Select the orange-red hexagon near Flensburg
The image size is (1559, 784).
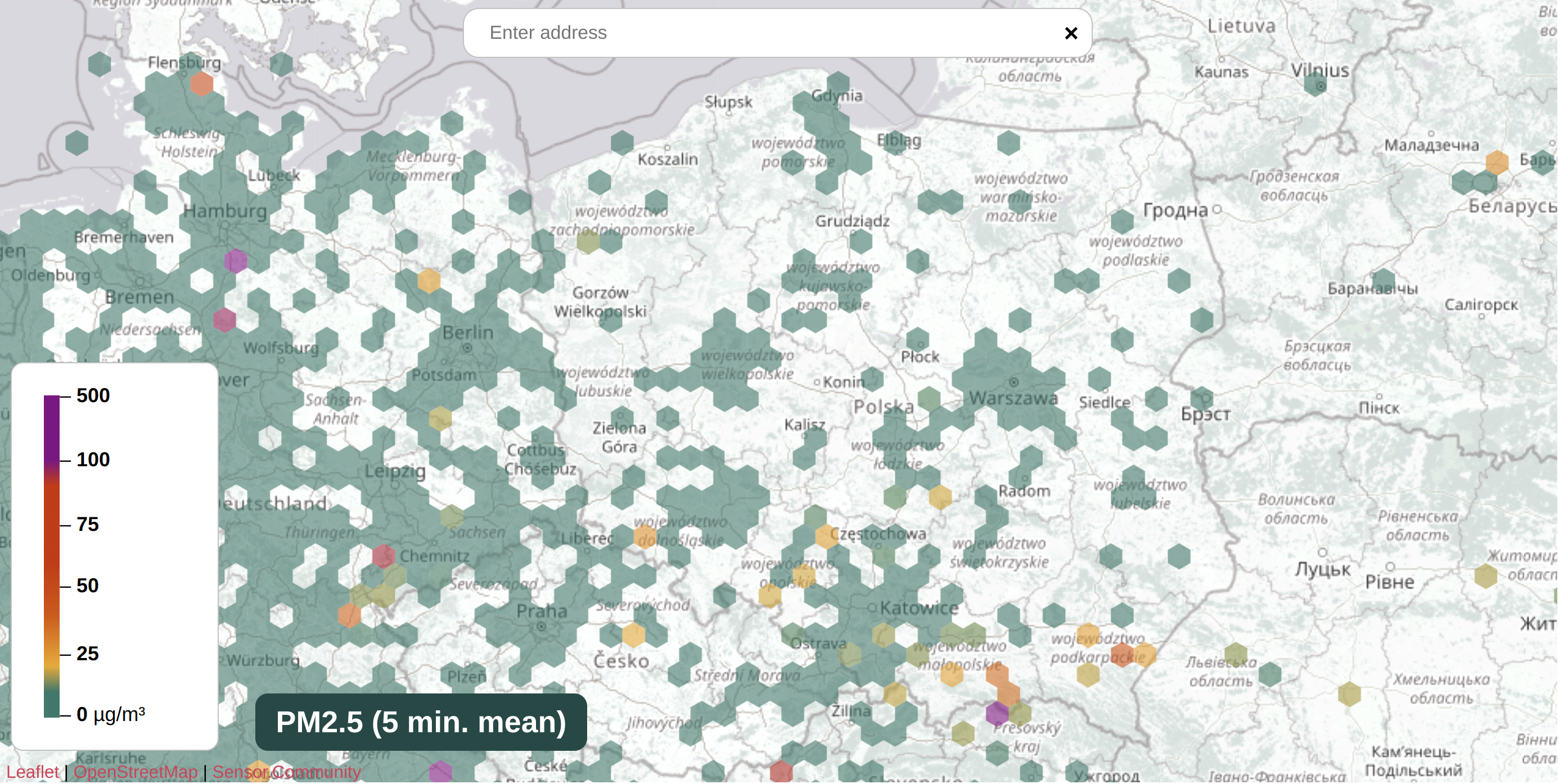click(x=202, y=84)
